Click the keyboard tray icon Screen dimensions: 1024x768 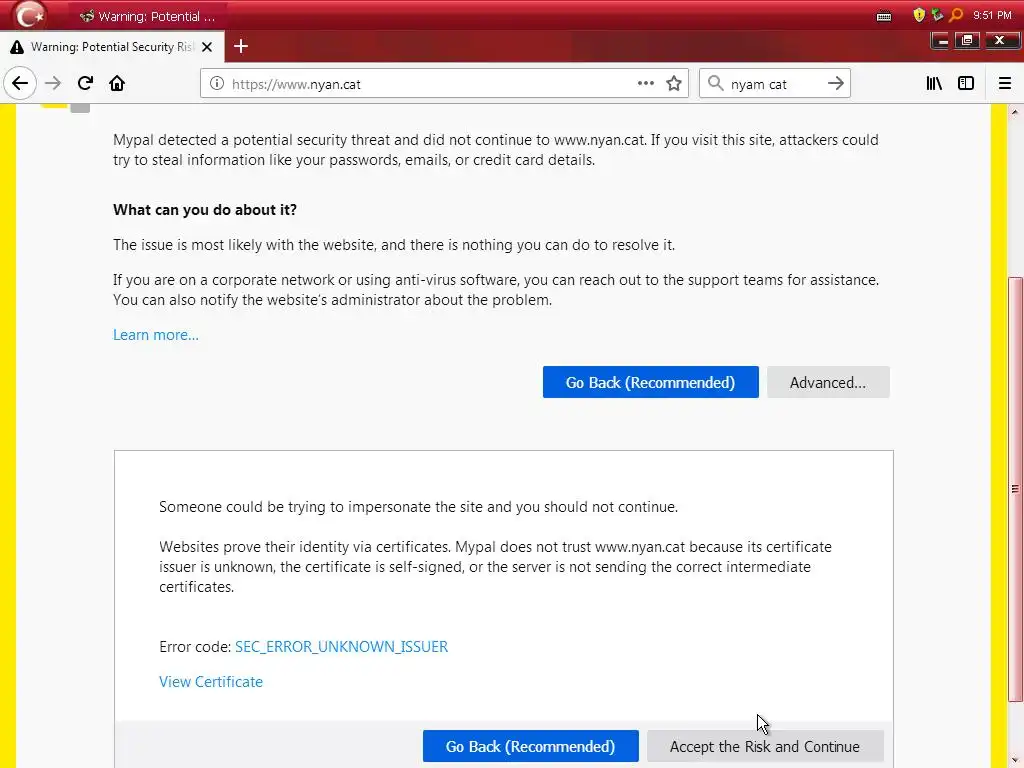(884, 16)
